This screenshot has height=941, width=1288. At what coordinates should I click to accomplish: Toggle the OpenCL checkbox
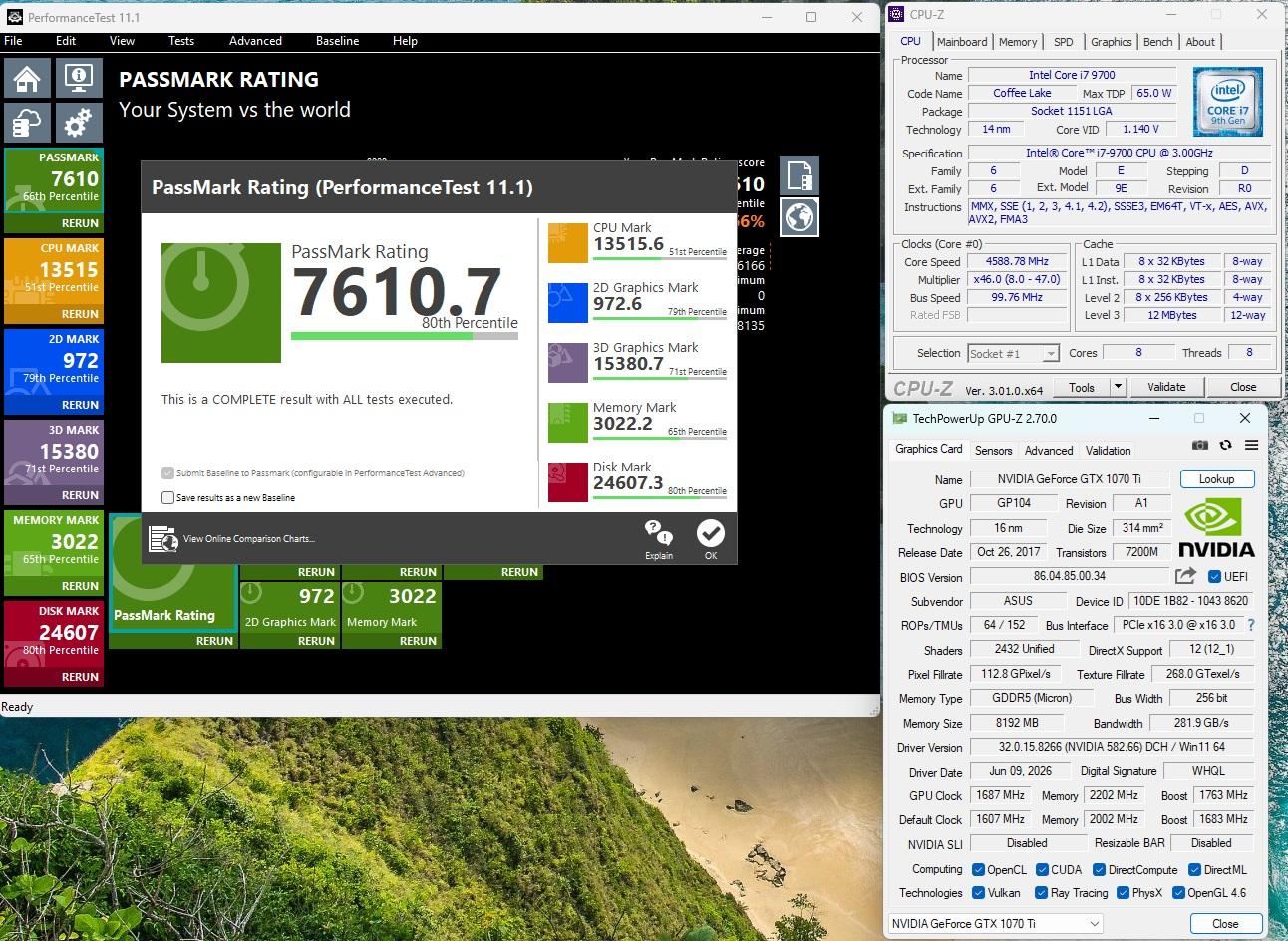coord(978,870)
